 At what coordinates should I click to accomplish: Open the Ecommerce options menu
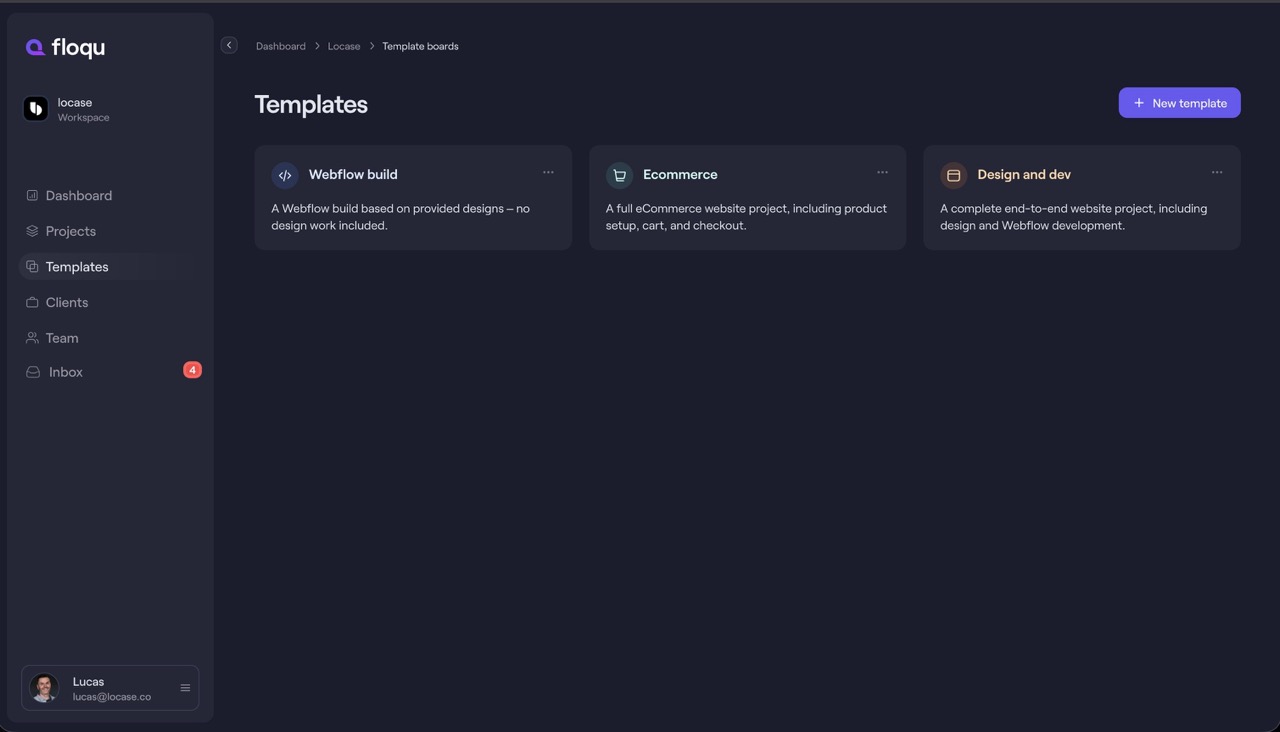pyautogui.click(x=882, y=172)
